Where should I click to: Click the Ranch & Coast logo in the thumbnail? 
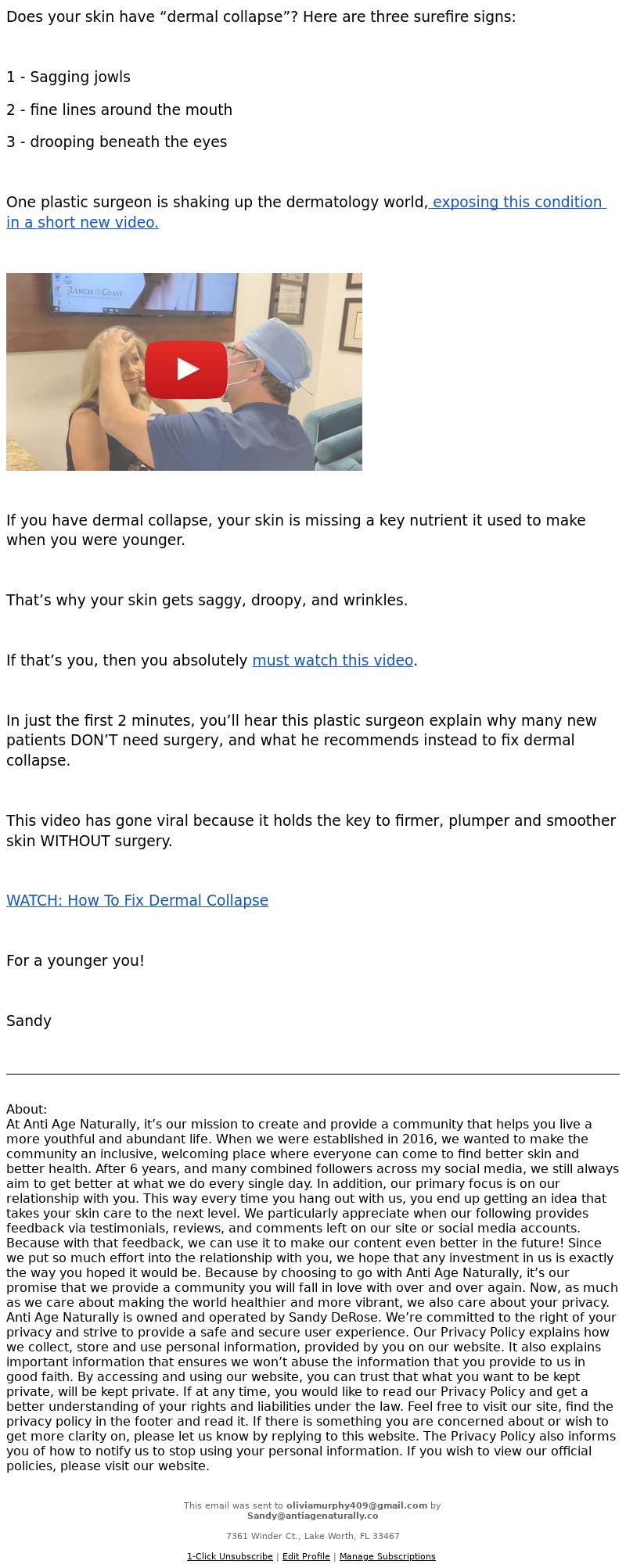95,292
